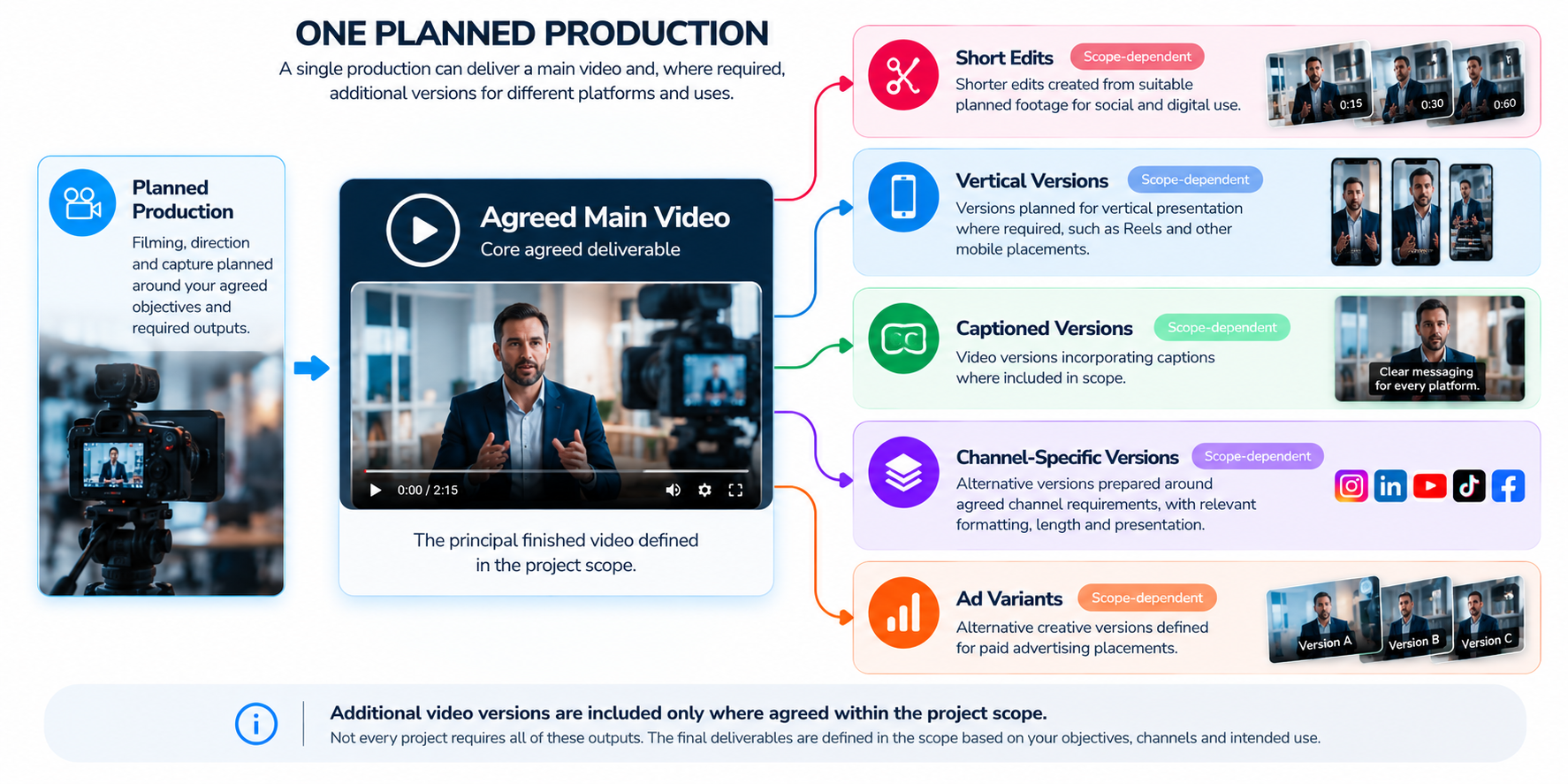Click the scissors icon for Short Edits
Viewport: 1568px width, 784px height.
coord(902,75)
